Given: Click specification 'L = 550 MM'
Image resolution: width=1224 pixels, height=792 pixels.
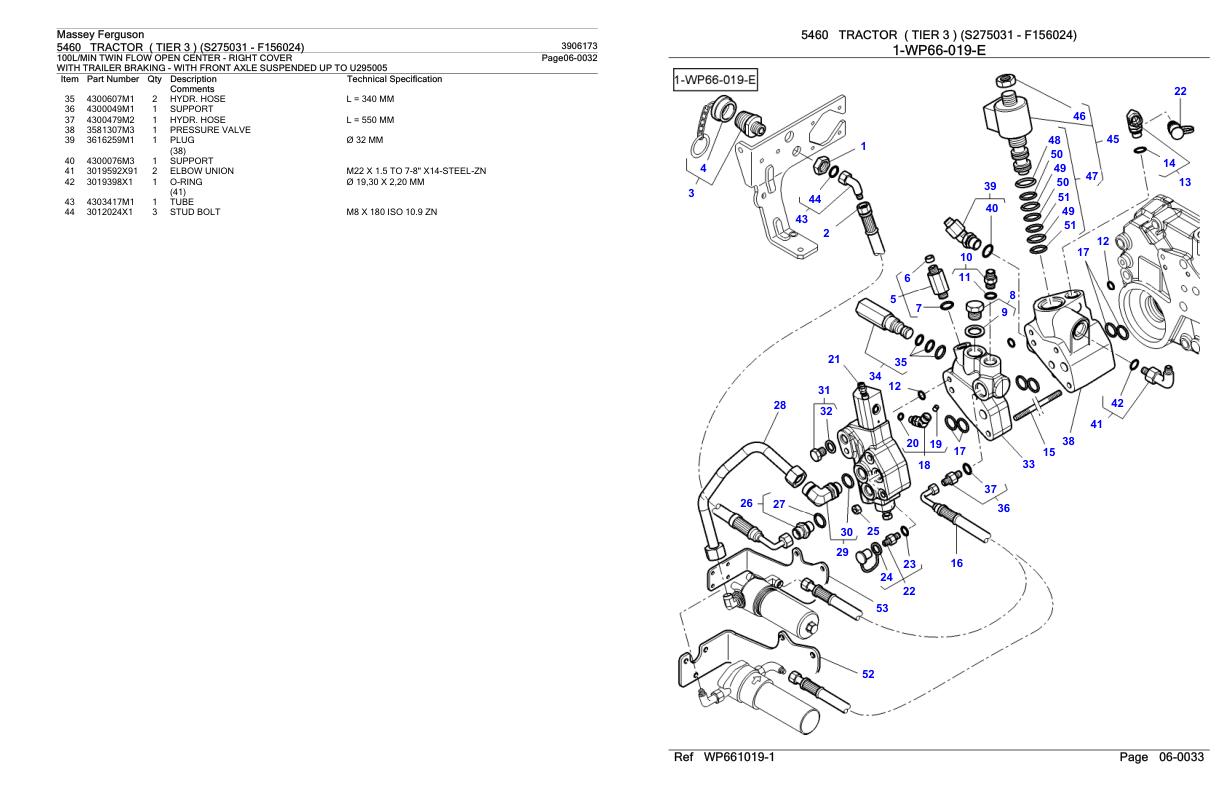Looking at the screenshot, I should 370,120.
